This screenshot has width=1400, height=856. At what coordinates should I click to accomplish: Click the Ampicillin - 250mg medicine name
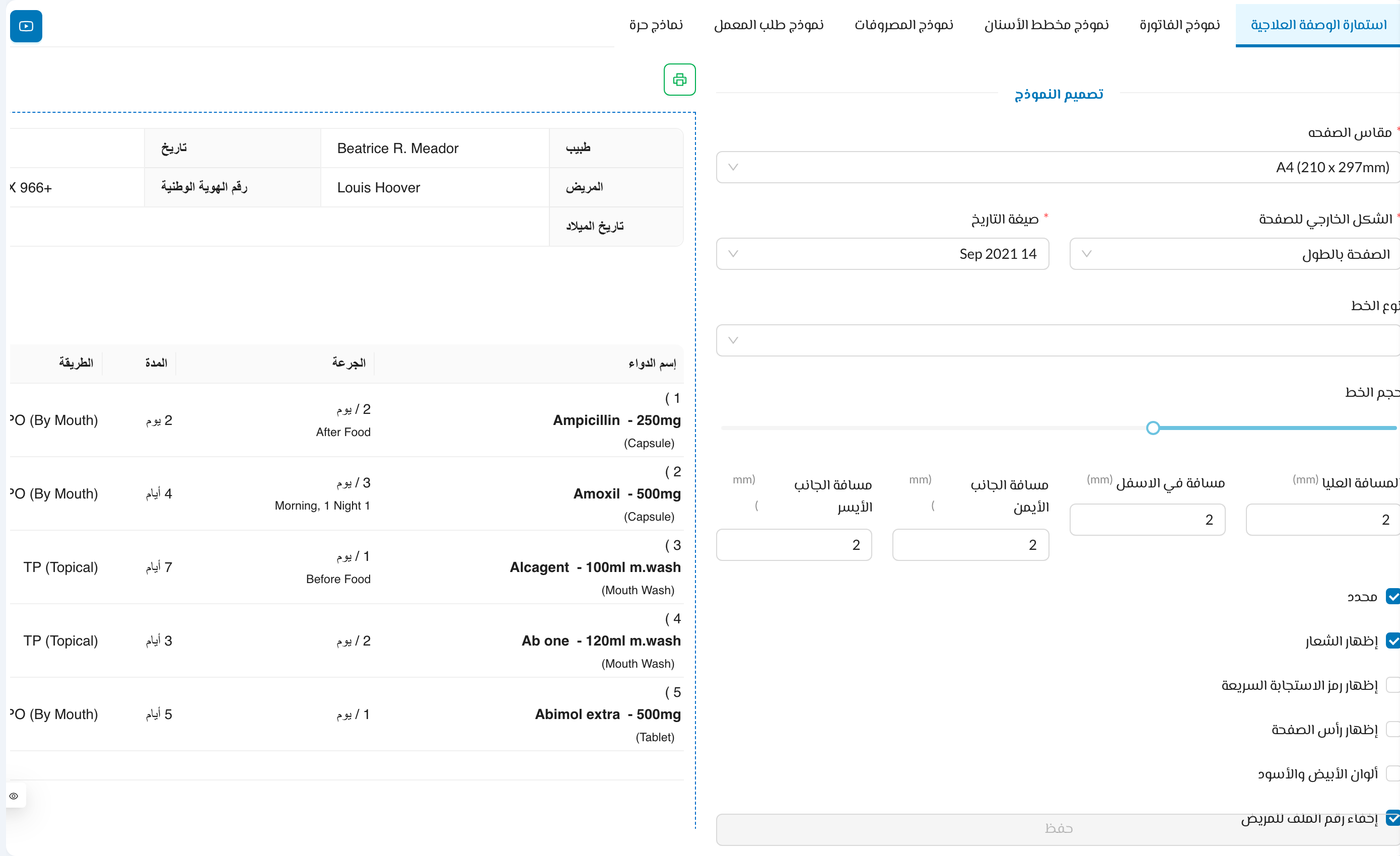616,420
